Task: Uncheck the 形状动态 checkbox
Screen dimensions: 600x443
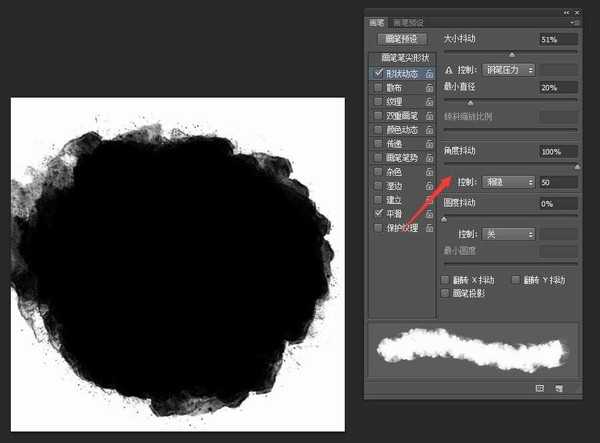Action: tap(378, 73)
